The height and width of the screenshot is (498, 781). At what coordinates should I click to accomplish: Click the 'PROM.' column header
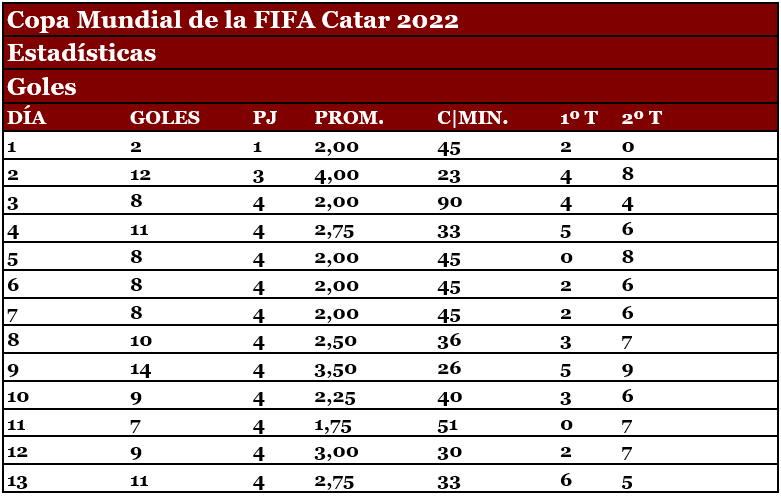coord(349,118)
